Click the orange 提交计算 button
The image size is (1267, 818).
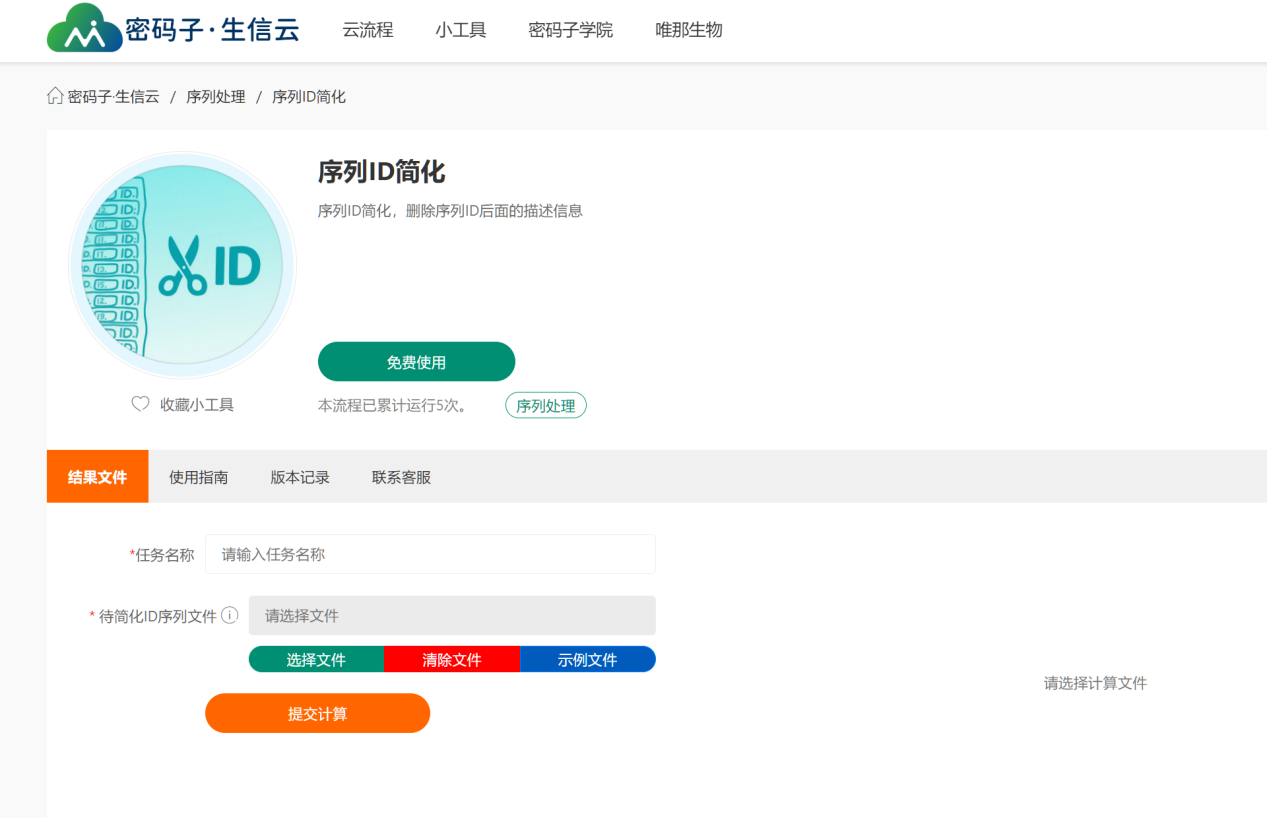(318, 713)
